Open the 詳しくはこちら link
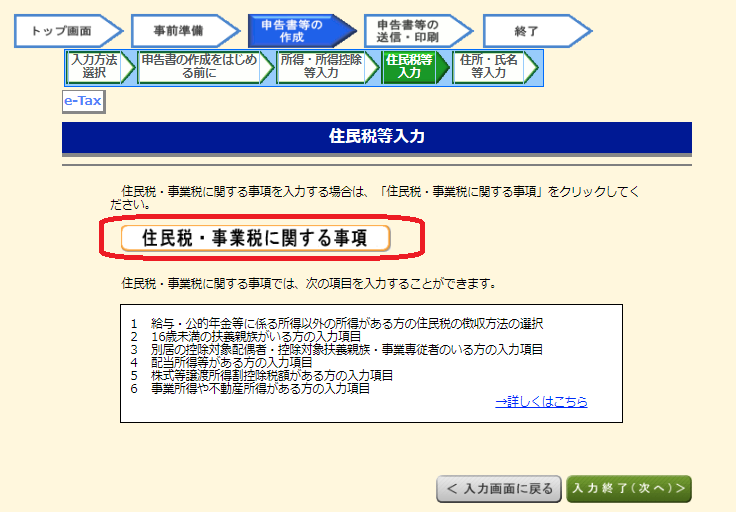The image size is (736, 512). 541,402
